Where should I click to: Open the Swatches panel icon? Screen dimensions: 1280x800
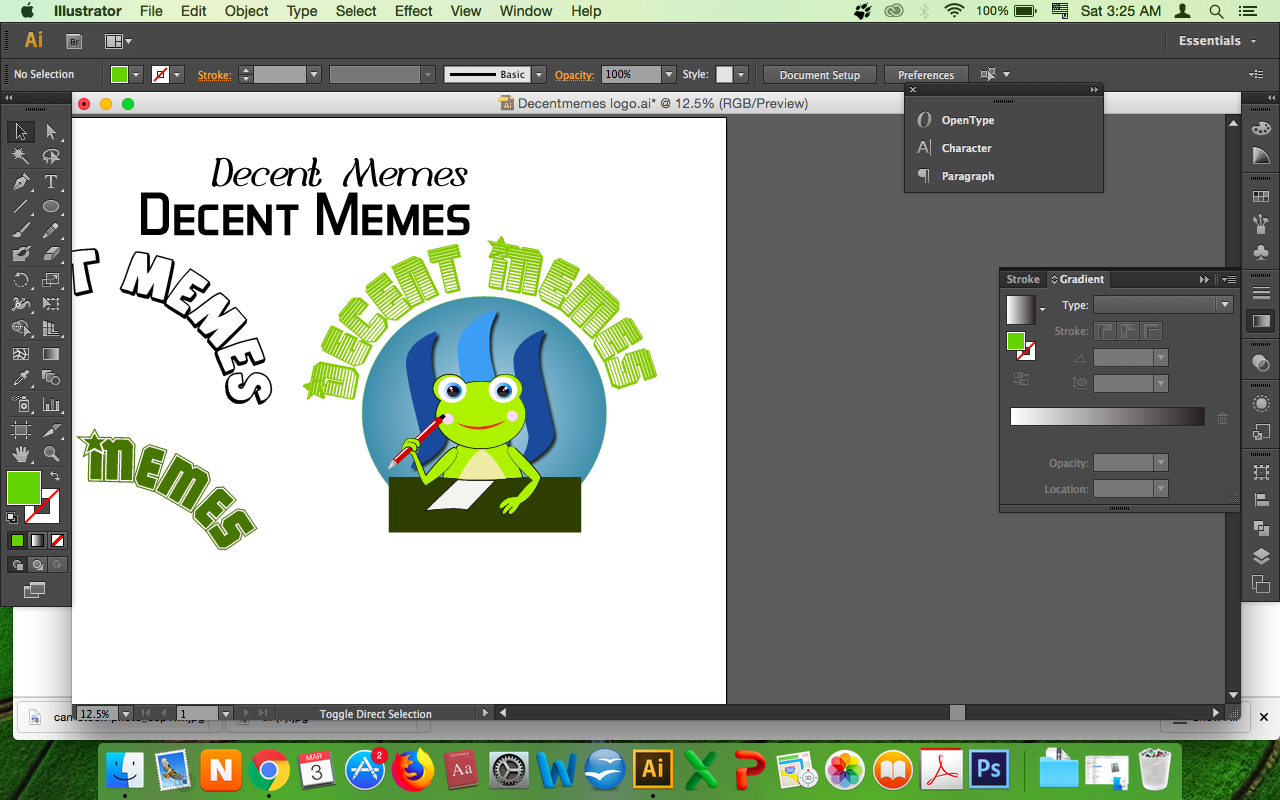coord(1261,197)
